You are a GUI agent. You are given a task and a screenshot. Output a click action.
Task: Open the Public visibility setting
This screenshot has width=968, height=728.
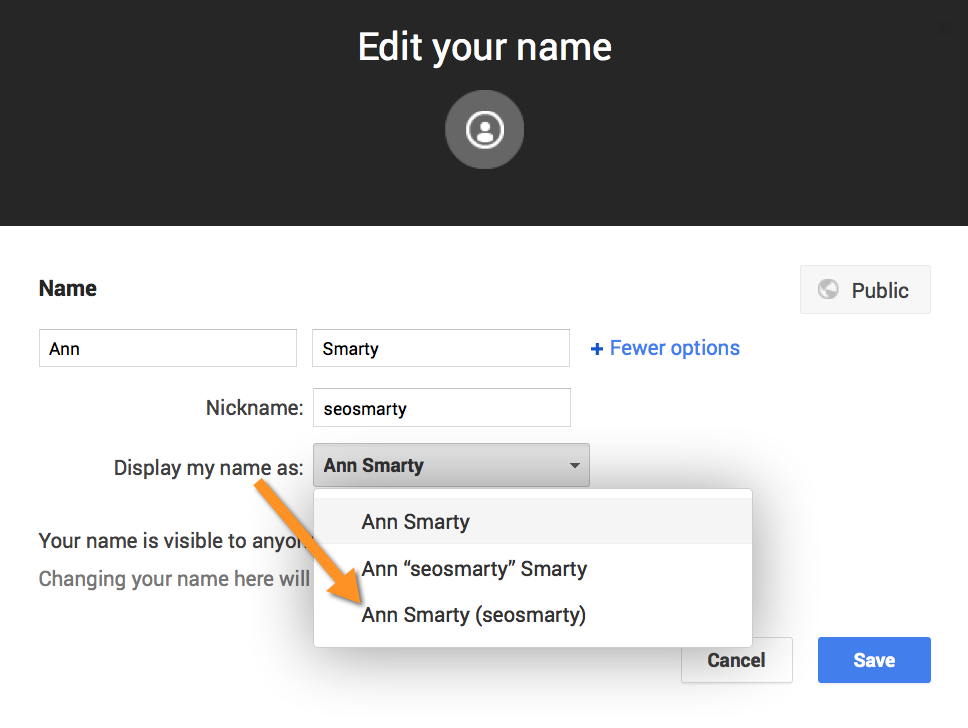865,290
